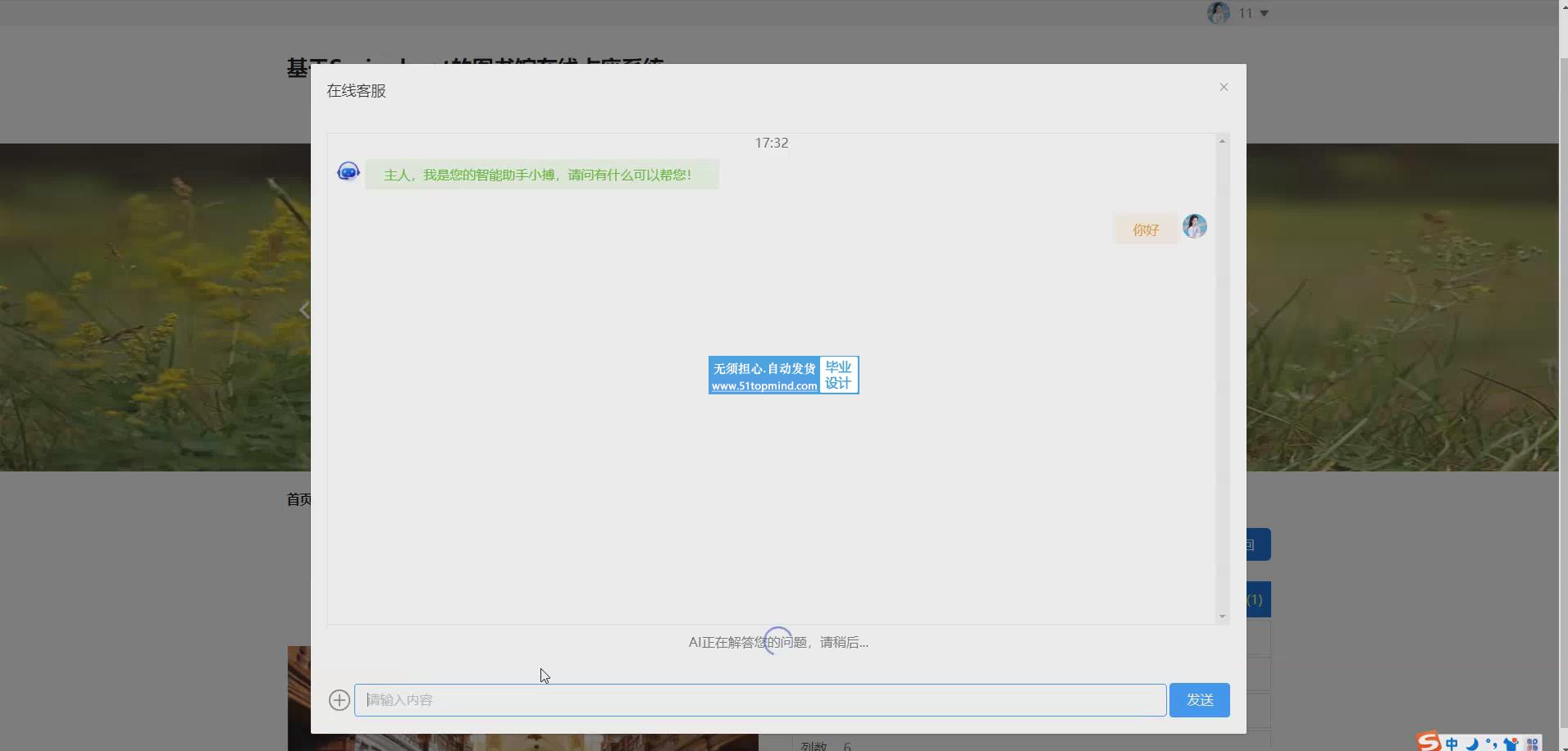Image resolution: width=1568 pixels, height=751 pixels.
Task: Click the Sogou S input method icon
Action: (1429, 742)
